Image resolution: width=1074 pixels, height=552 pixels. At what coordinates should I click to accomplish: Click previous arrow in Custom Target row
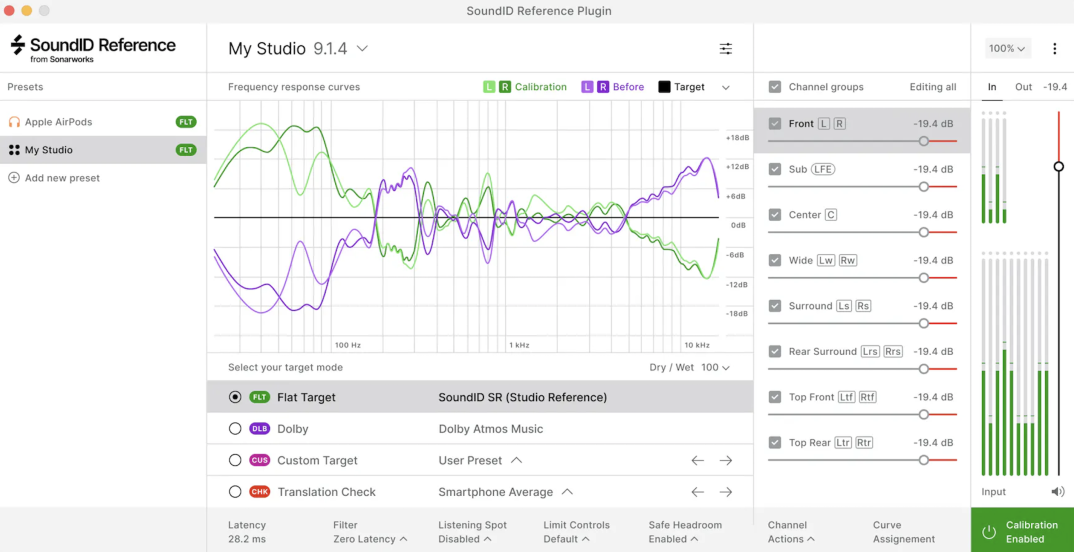(x=697, y=460)
